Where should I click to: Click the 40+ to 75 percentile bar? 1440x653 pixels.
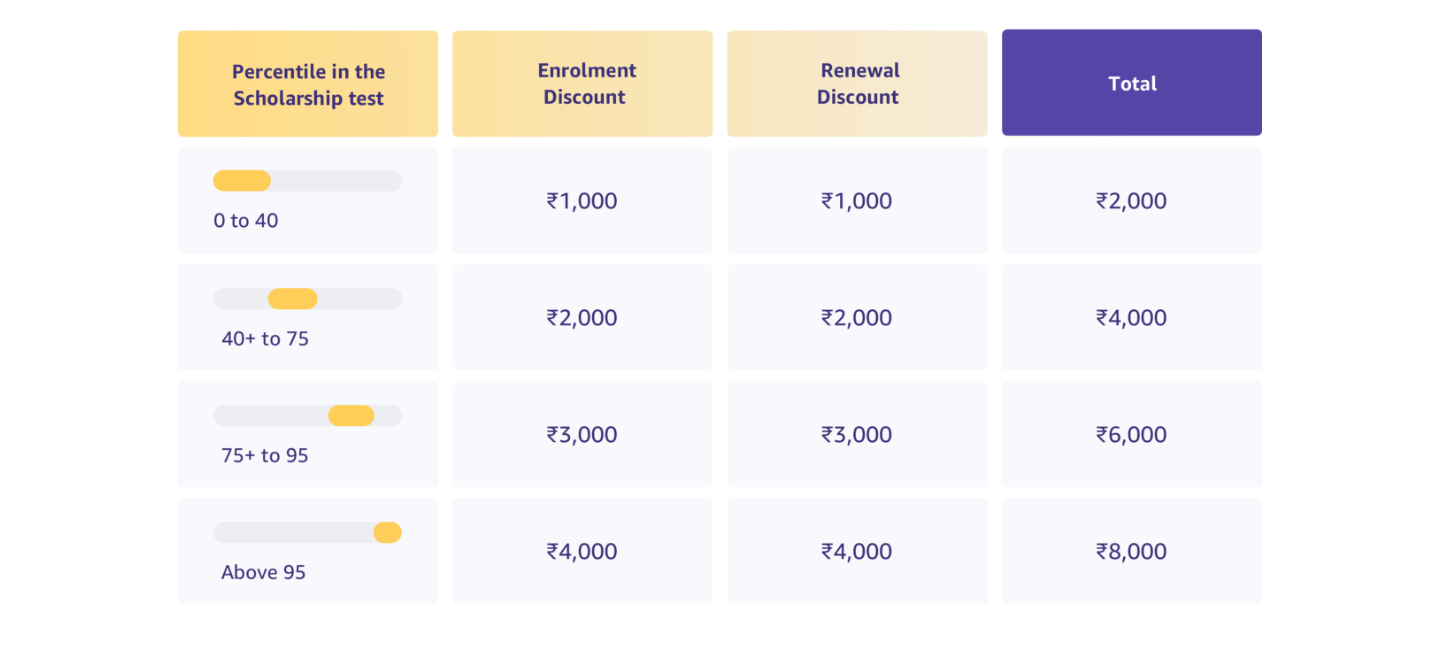pos(307,299)
